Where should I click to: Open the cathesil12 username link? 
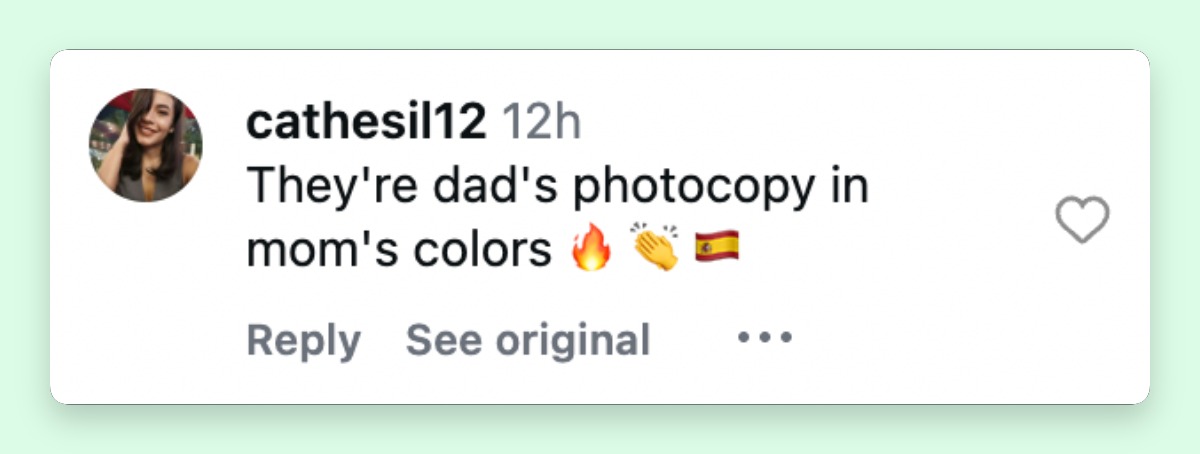[366, 123]
